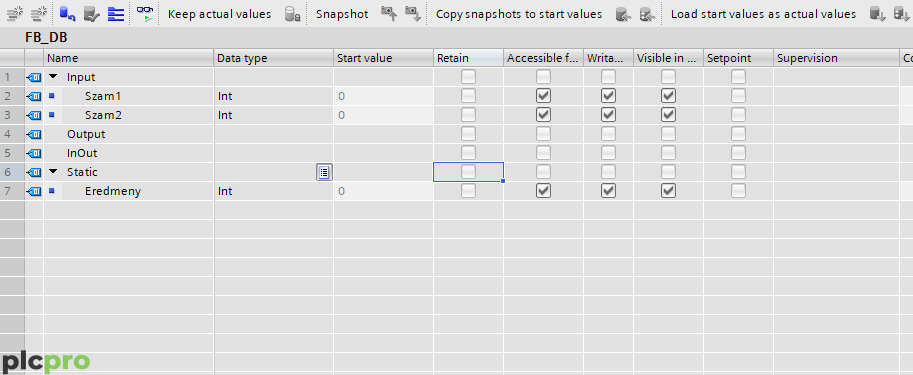Click the first Copy snapshots database arrow icon

[x=624, y=13]
